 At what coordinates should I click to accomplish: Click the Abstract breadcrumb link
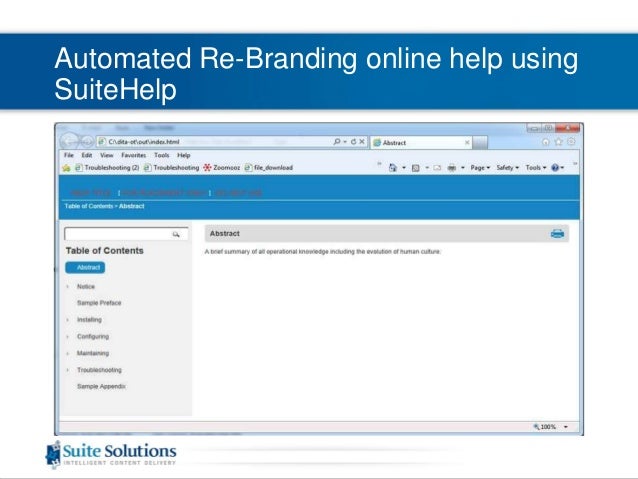[x=131, y=206]
